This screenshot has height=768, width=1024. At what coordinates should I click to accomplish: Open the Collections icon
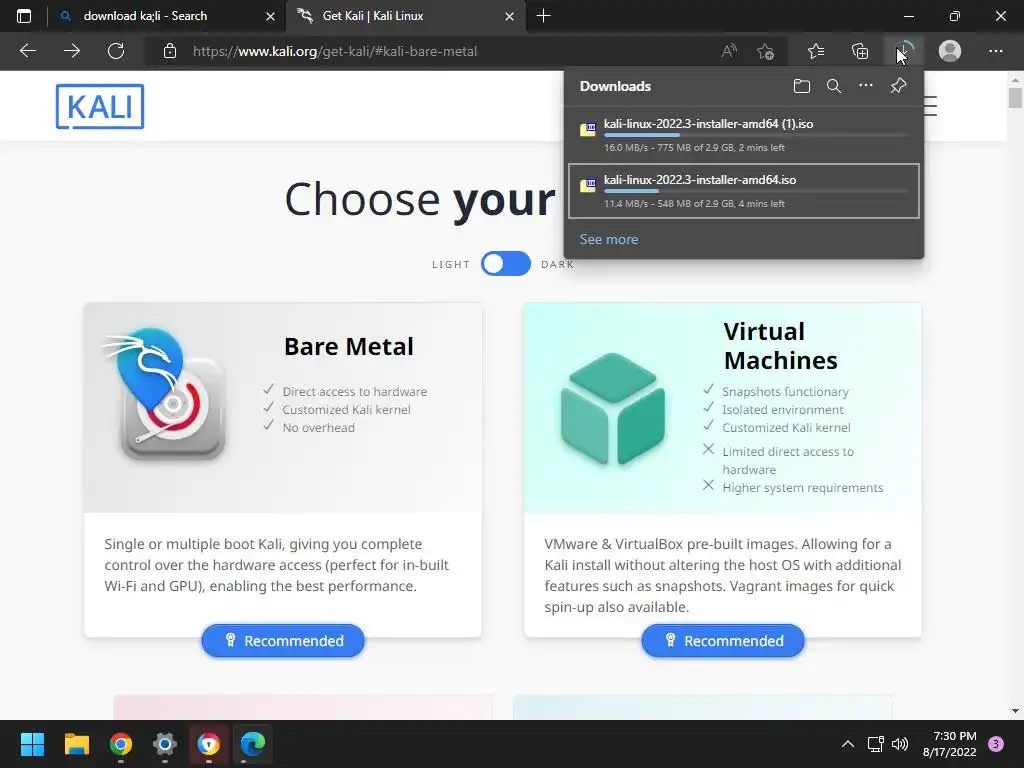(860, 51)
